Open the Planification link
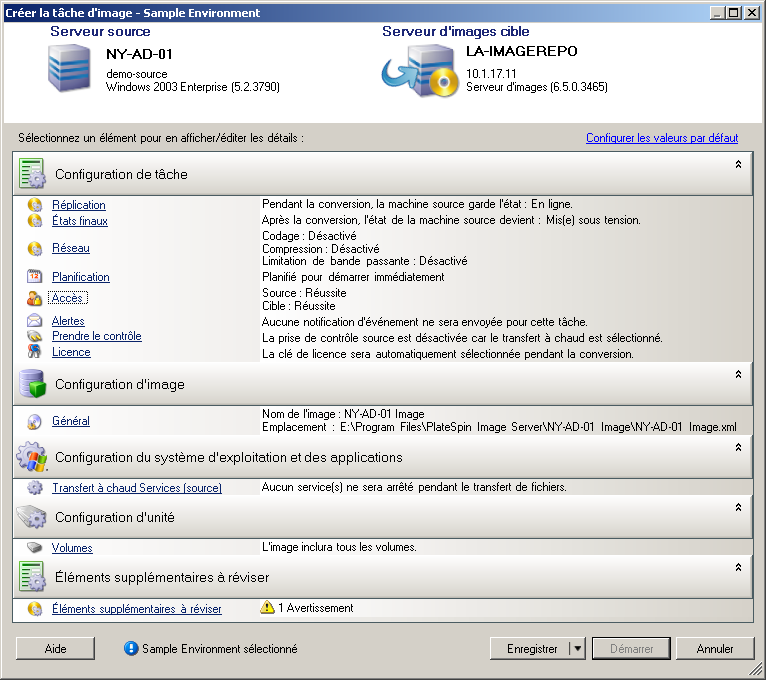 pos(81,277)
